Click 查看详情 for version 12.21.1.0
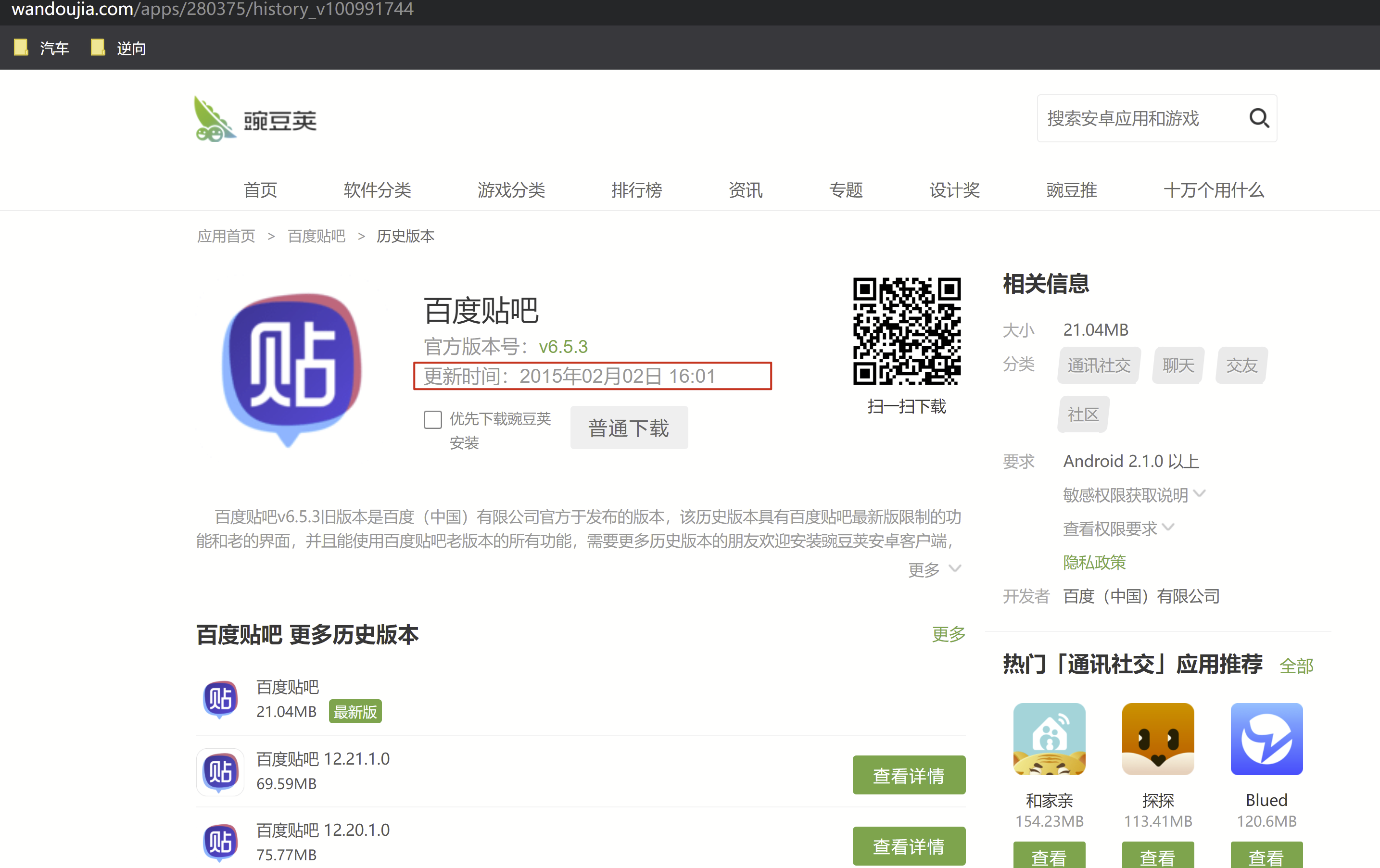The width and height of the screenshot is (1380, 868). (x=908, y=775)
